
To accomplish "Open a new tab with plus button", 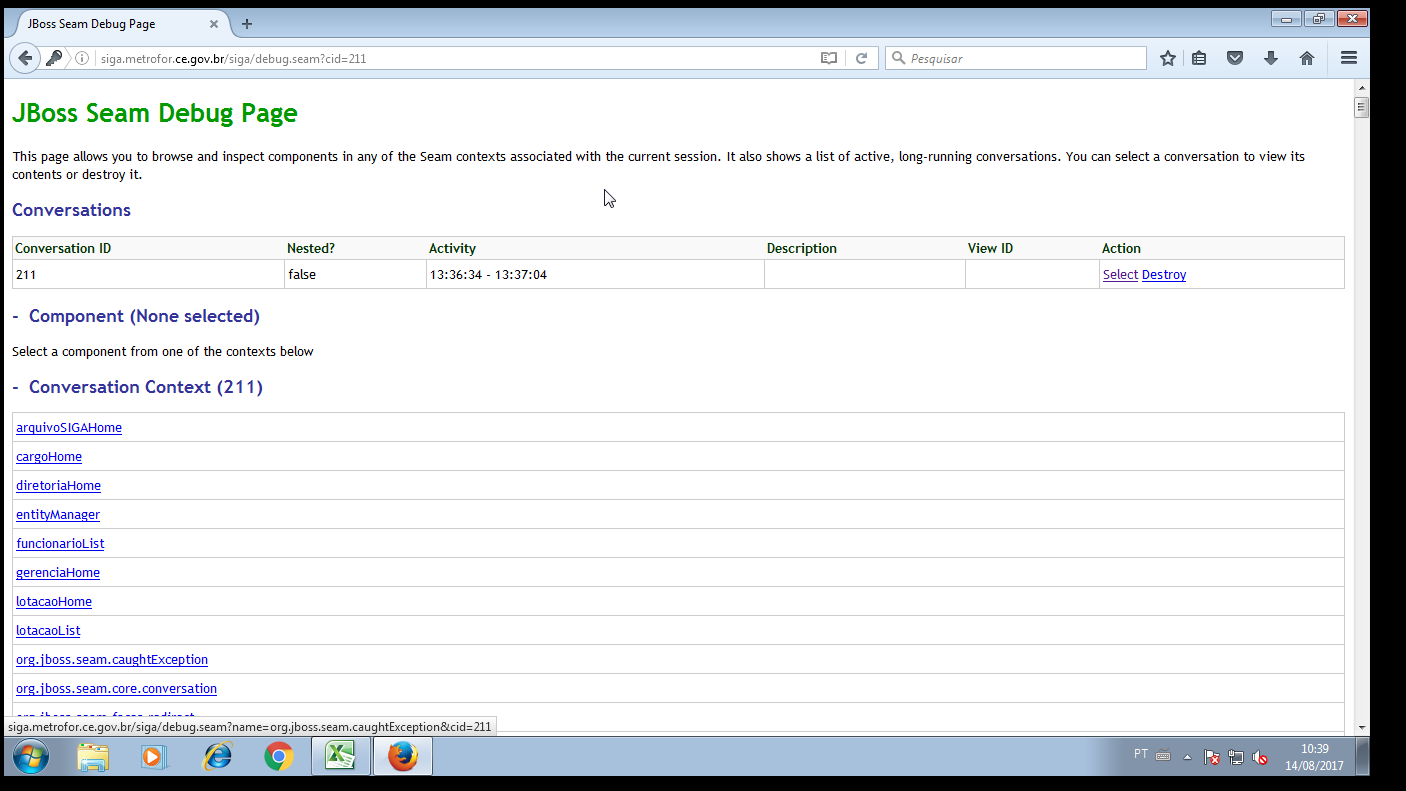I will 247,24.
